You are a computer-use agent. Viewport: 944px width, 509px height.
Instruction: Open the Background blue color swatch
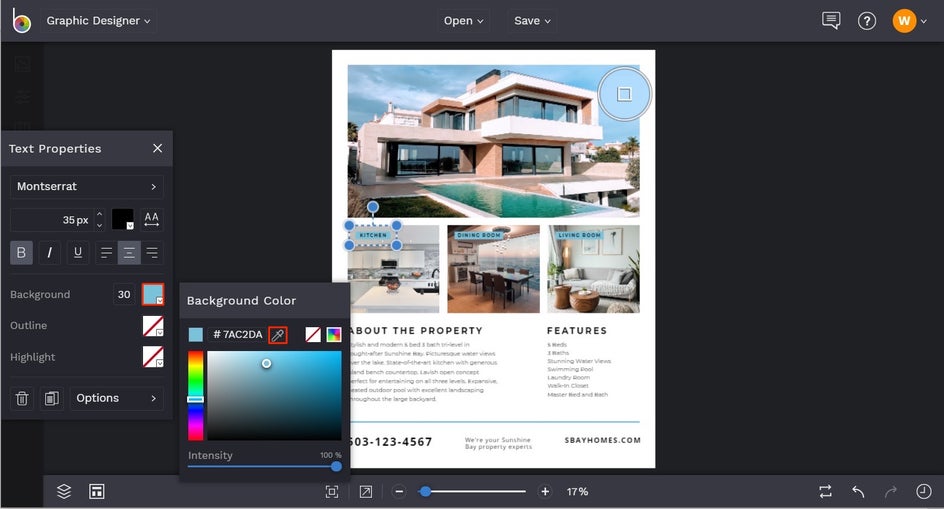(x=153, y=295)
